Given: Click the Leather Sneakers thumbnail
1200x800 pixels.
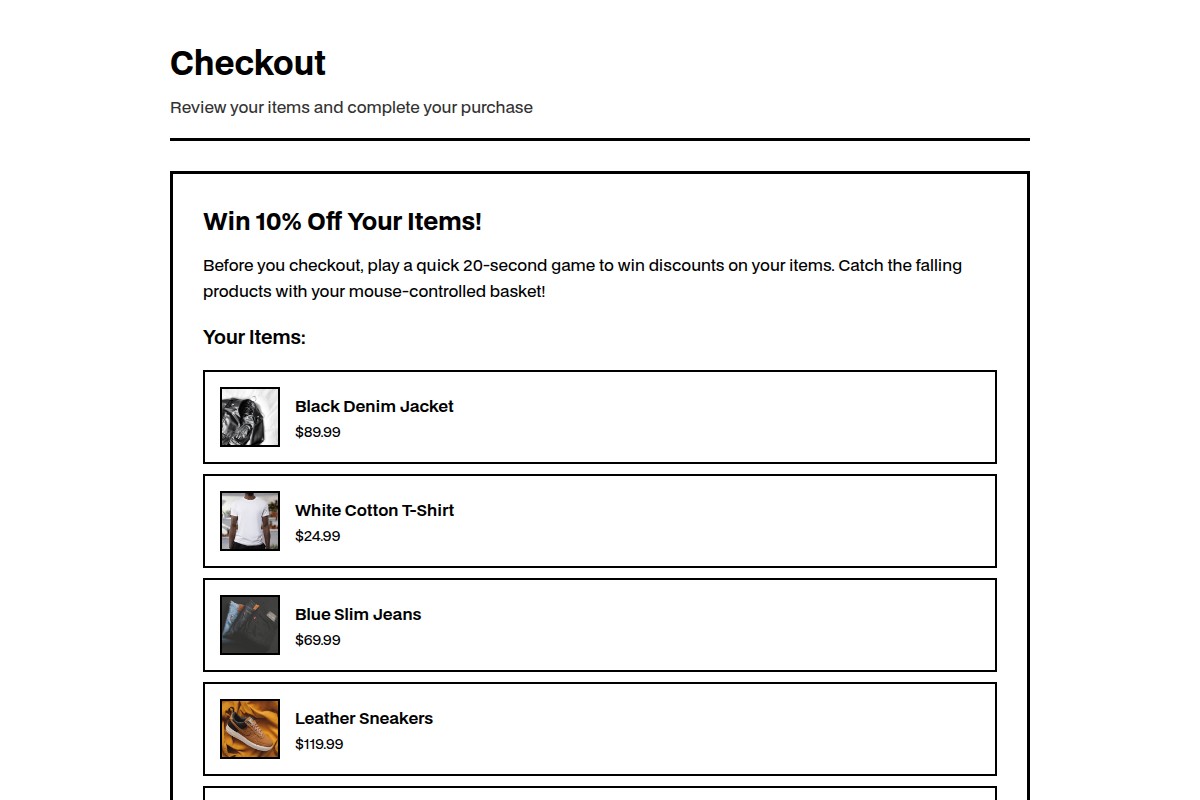Looking at the screenshot, I should pyautogui.click(x=249, y=728).
